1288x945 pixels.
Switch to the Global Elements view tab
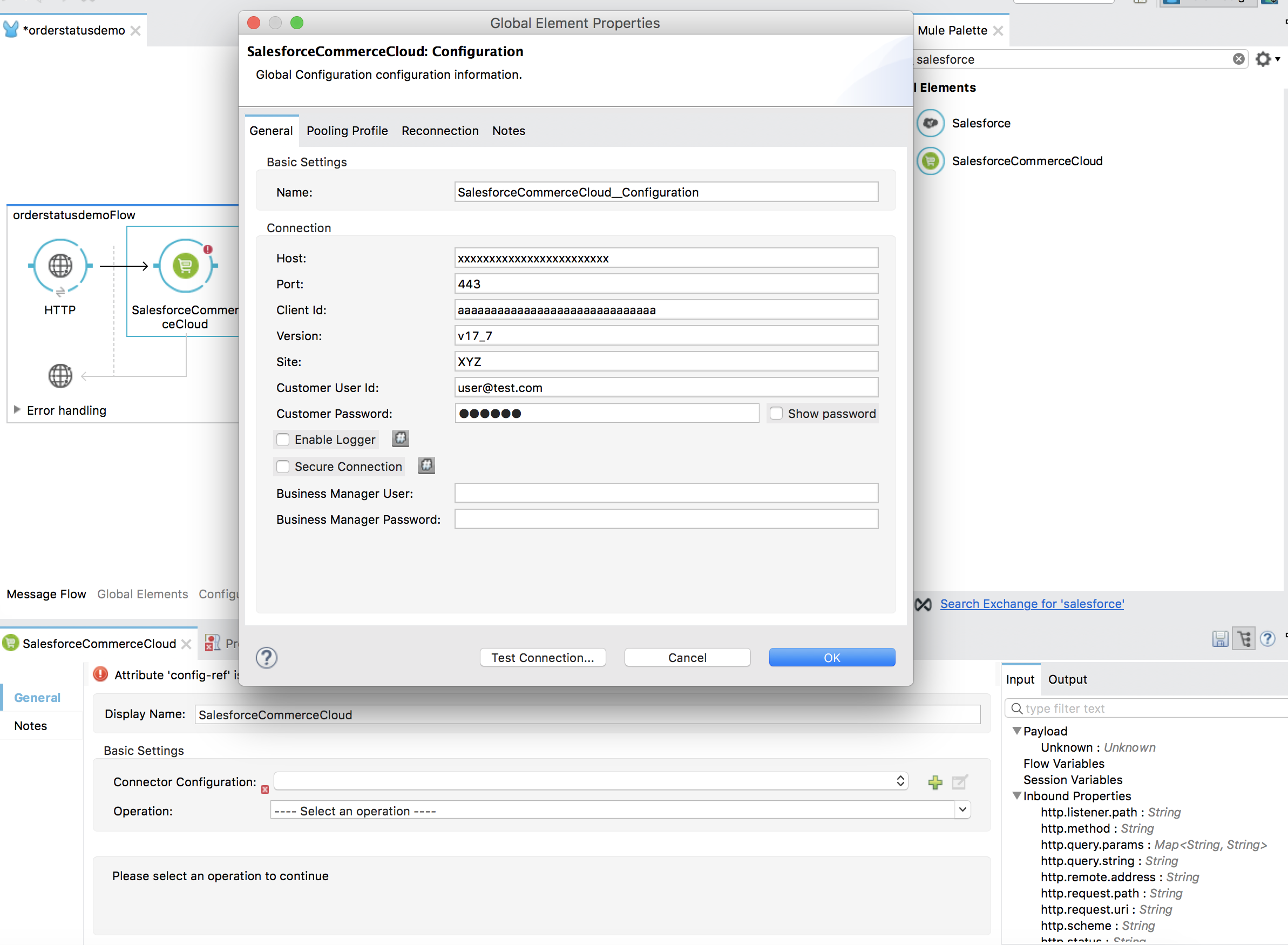click(143, 594)
